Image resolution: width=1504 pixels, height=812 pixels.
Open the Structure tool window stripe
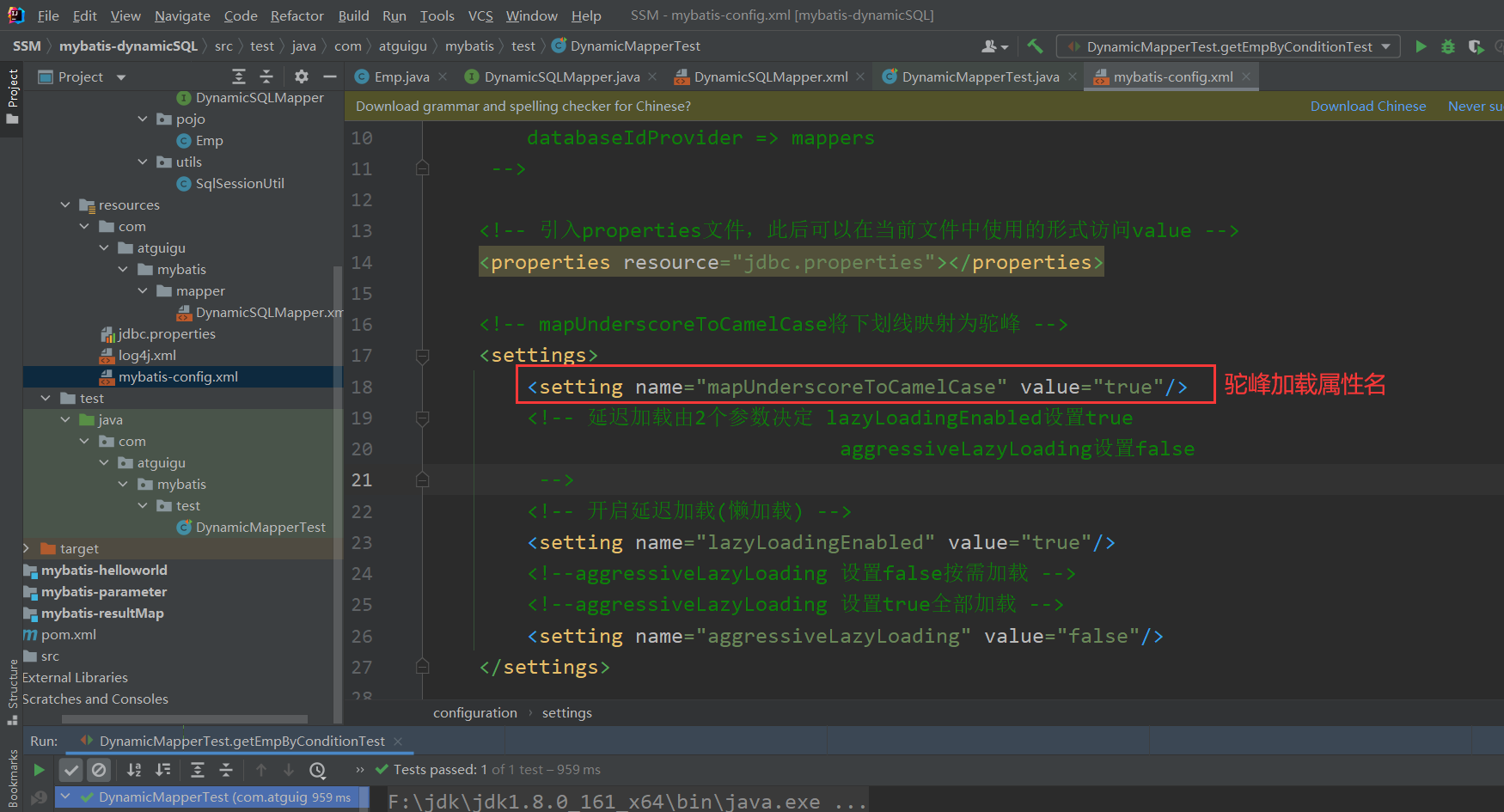[x=12, y=692]
